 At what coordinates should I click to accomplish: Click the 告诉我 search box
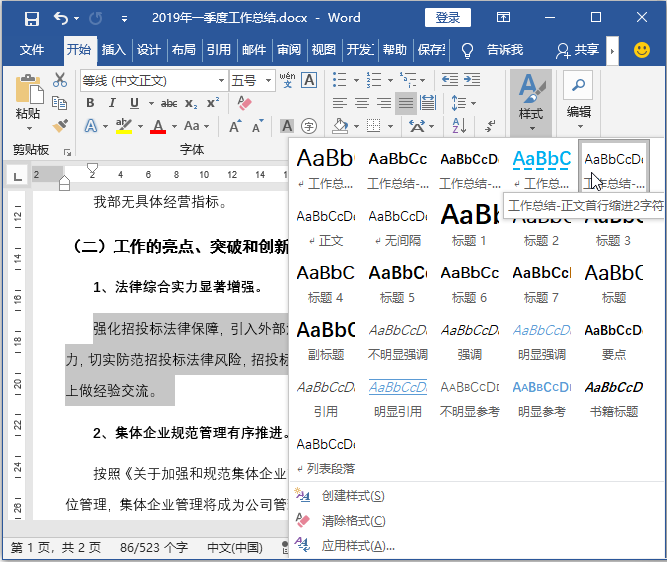492,50
